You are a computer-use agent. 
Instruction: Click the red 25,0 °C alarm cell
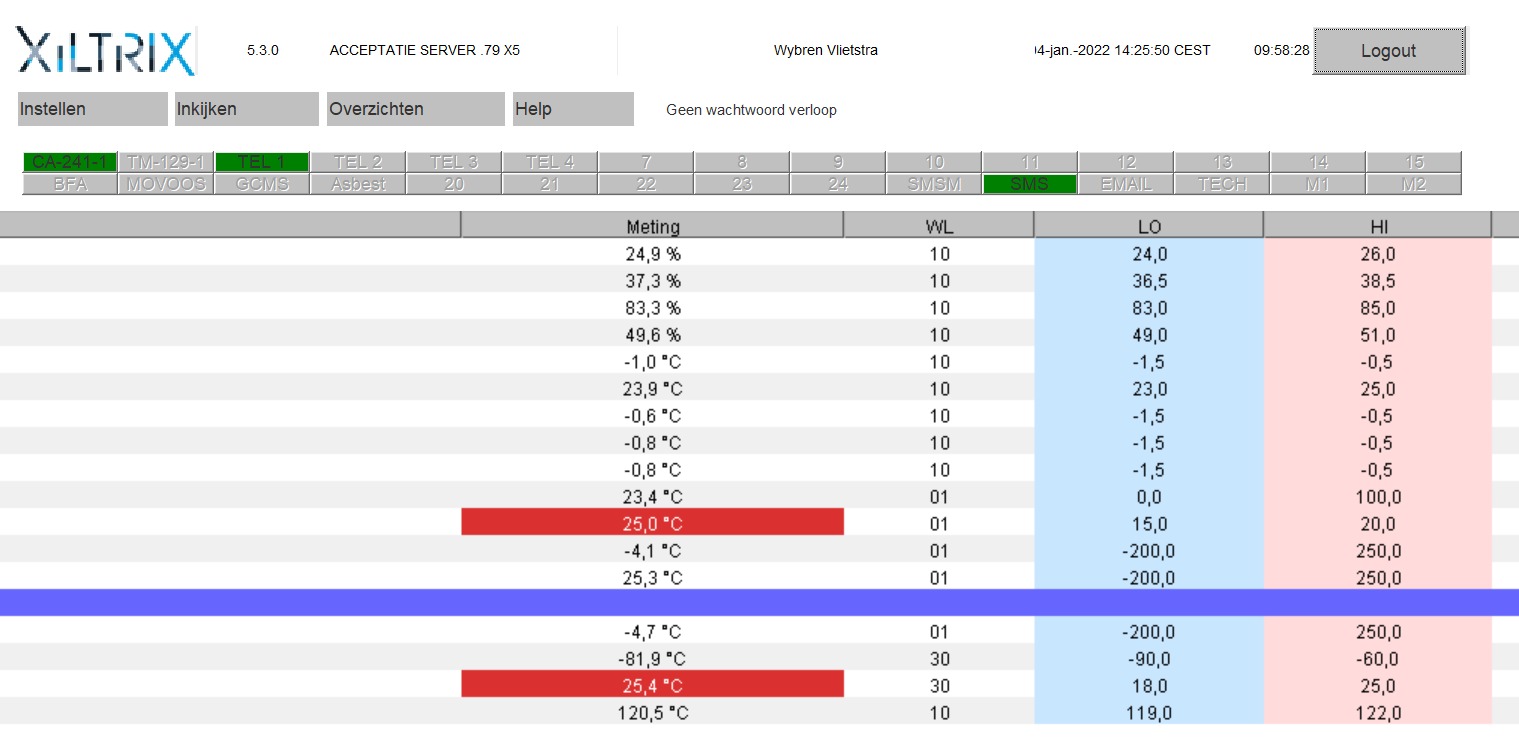click(x=652, y=521)
